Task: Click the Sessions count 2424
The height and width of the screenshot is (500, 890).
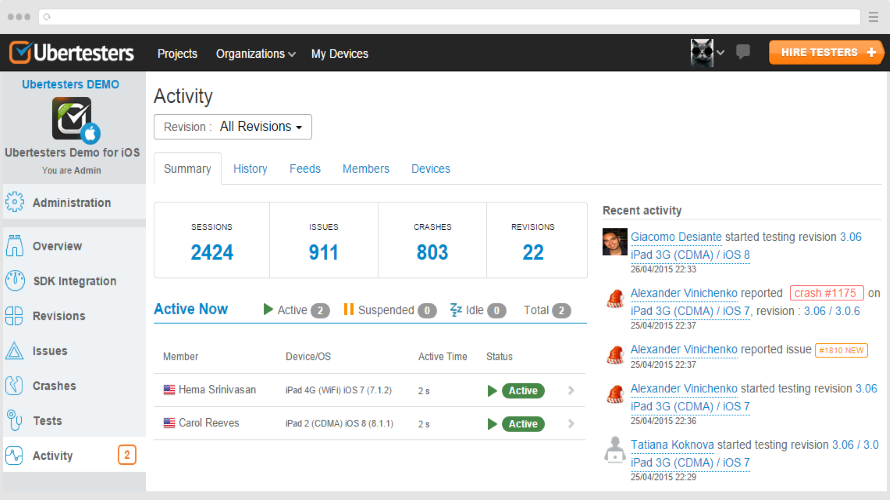Action: click(x=212, y=252)
